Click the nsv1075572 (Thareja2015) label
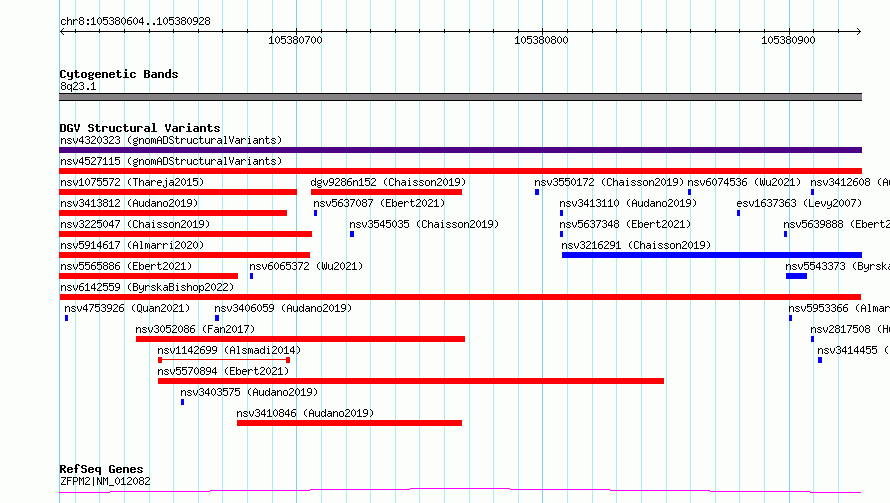The height and width of the screenshot is (503, 890). click(132, 182)
